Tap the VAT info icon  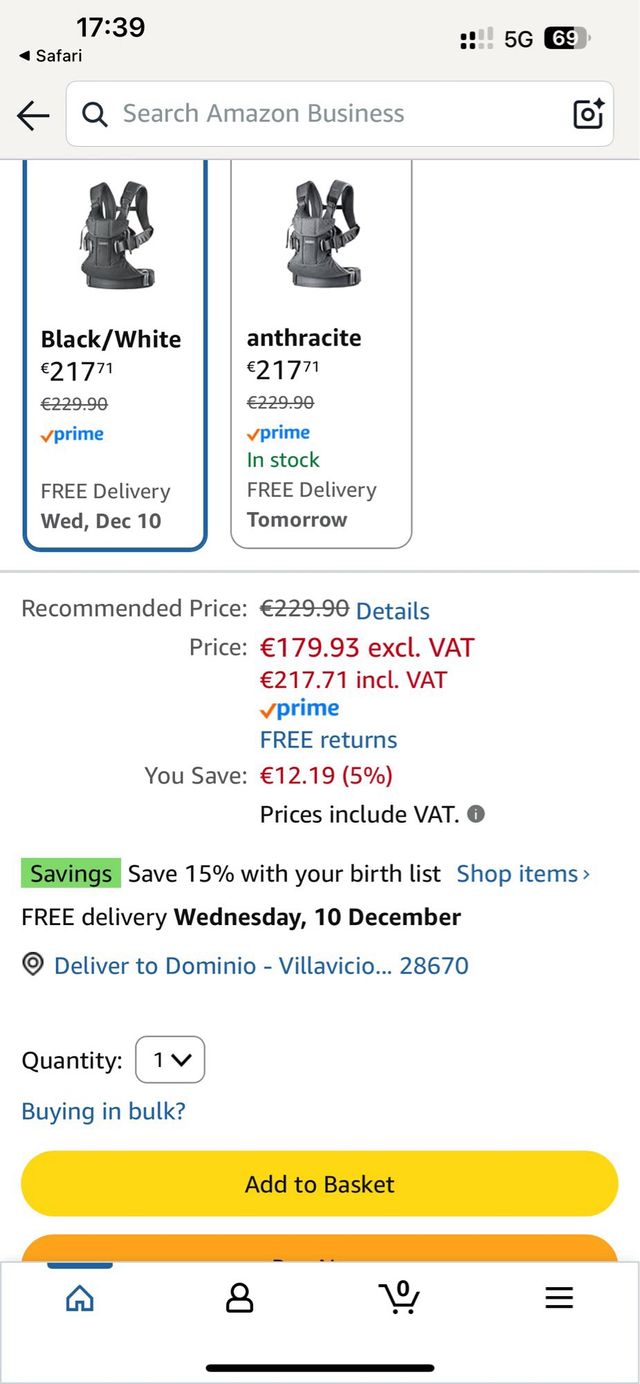476,814
